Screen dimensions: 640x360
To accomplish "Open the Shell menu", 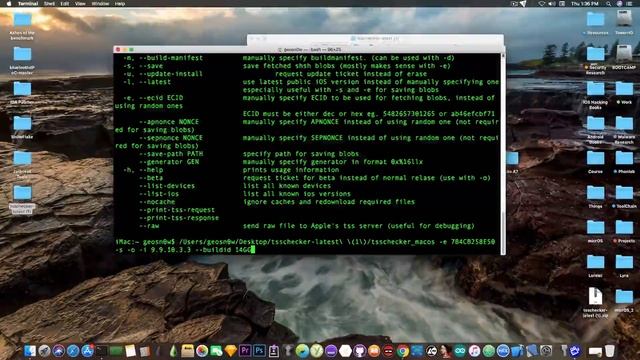I will [x=49, y=4].
